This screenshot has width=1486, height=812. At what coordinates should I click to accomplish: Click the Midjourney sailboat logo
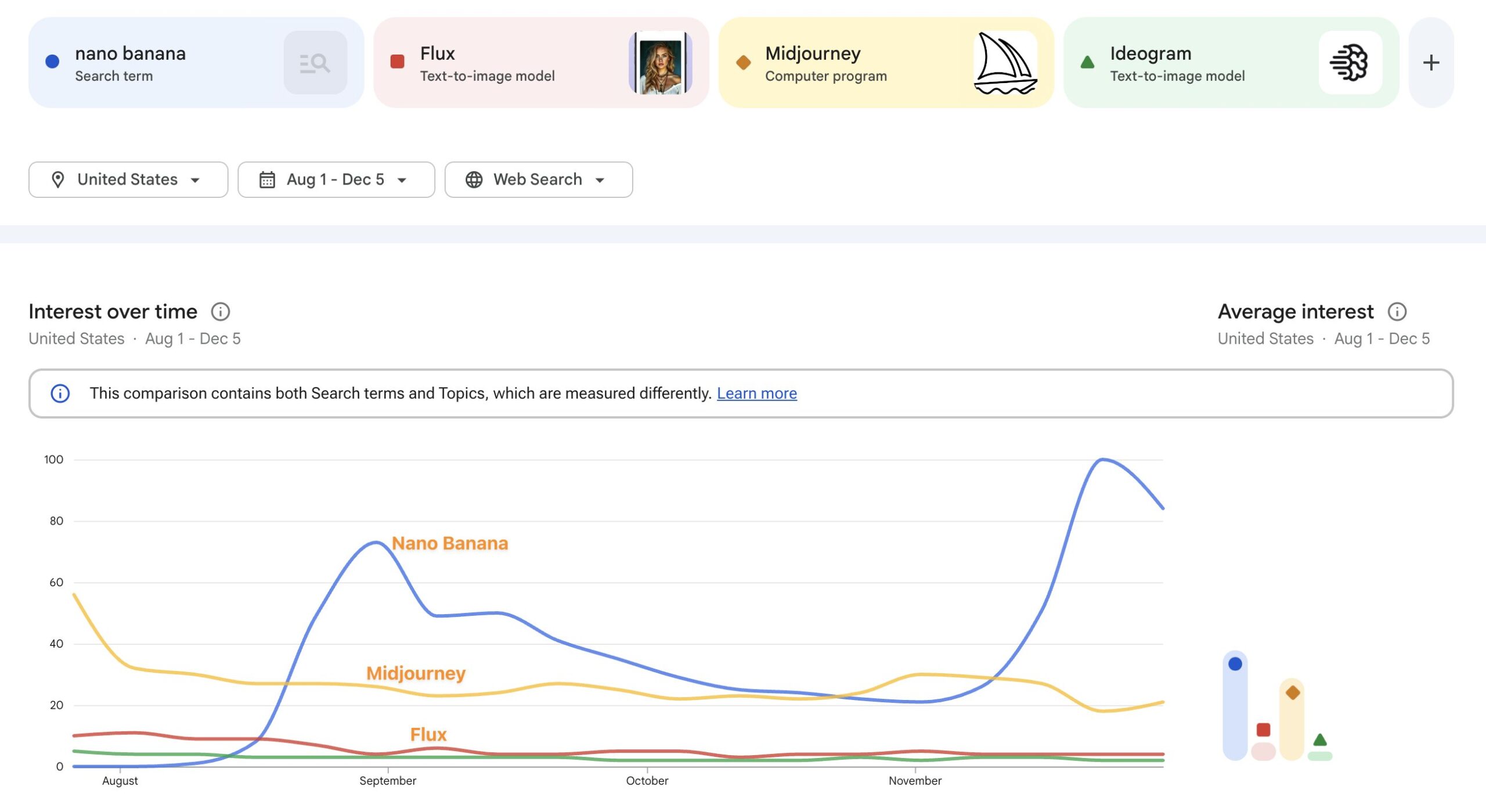point(1005,63)
